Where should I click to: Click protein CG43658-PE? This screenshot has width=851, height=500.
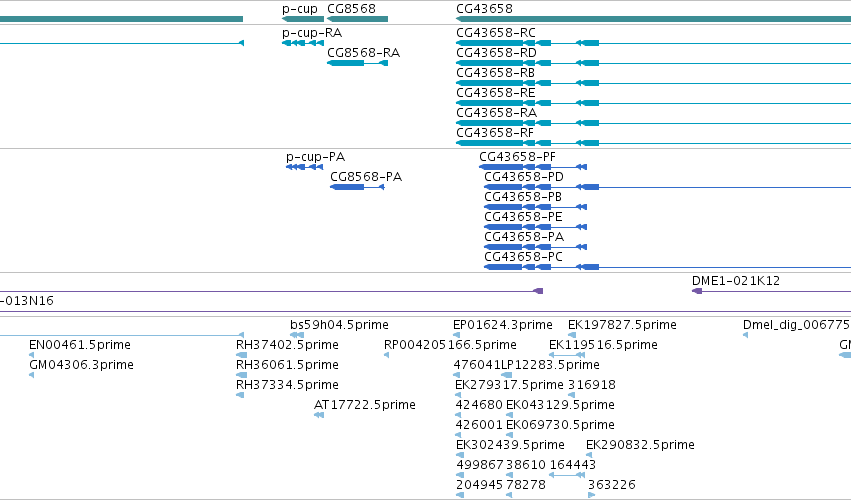pyautogui.click(x=523, y=217)
